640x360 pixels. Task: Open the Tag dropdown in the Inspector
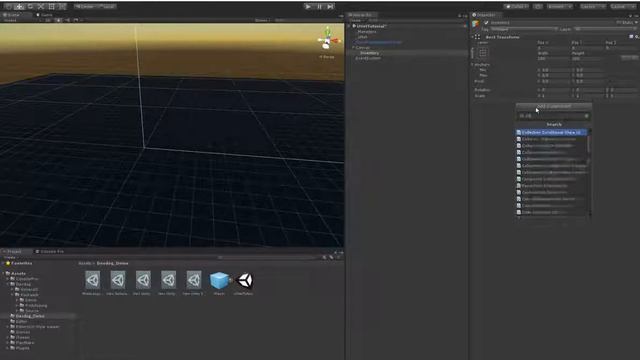click(x=524, y=29)
